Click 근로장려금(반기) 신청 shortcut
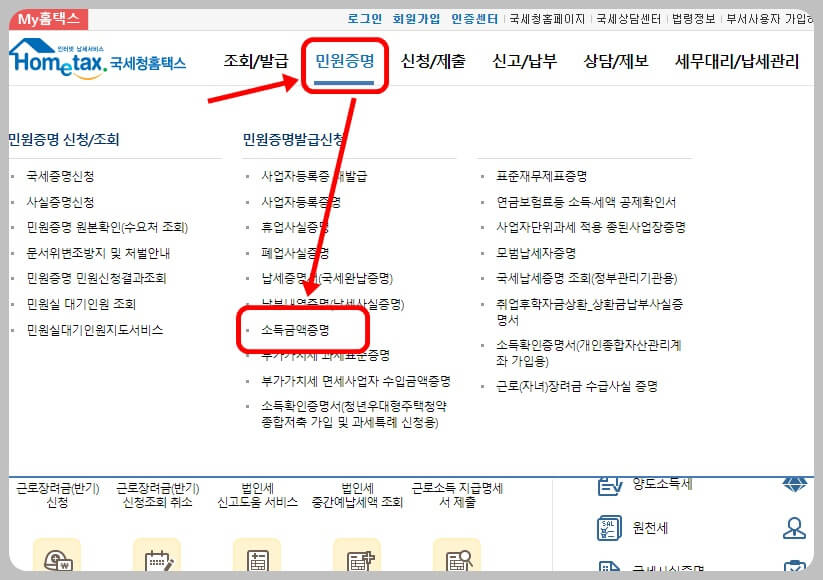Viewport: 823px width, 580px height. click(x=57, y=495)
